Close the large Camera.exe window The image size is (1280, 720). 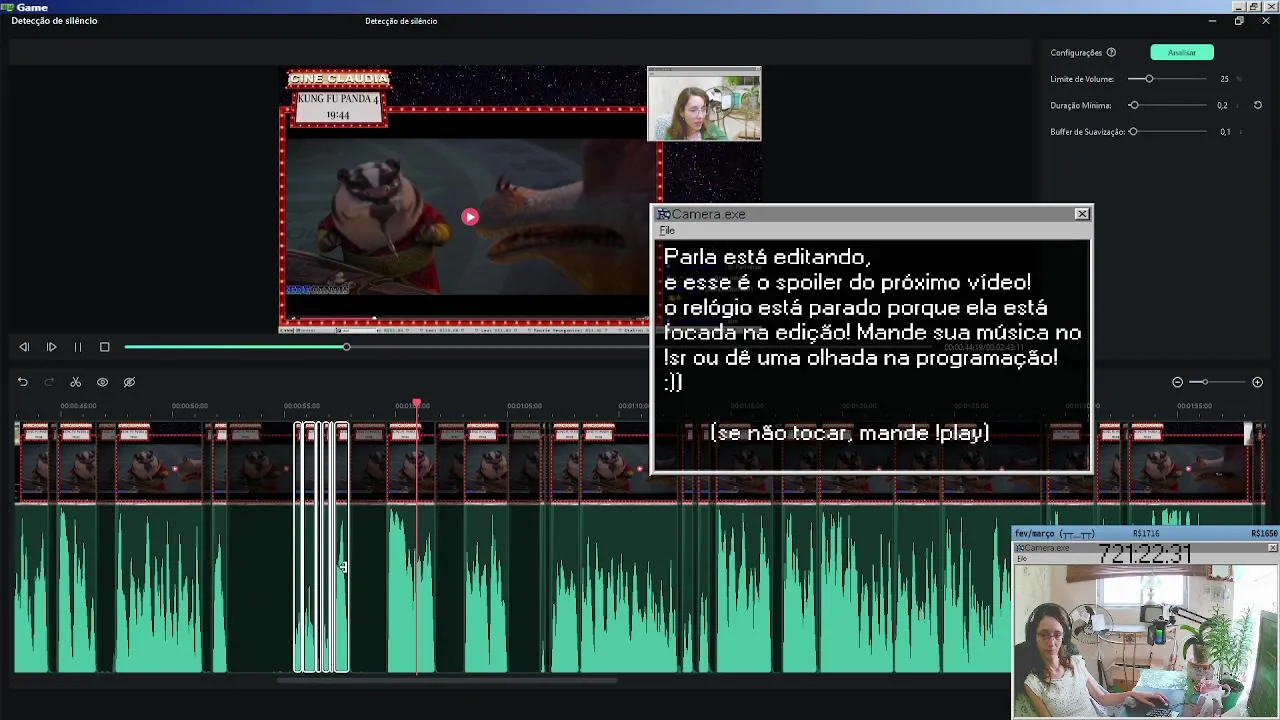[x=1082, y=214]
